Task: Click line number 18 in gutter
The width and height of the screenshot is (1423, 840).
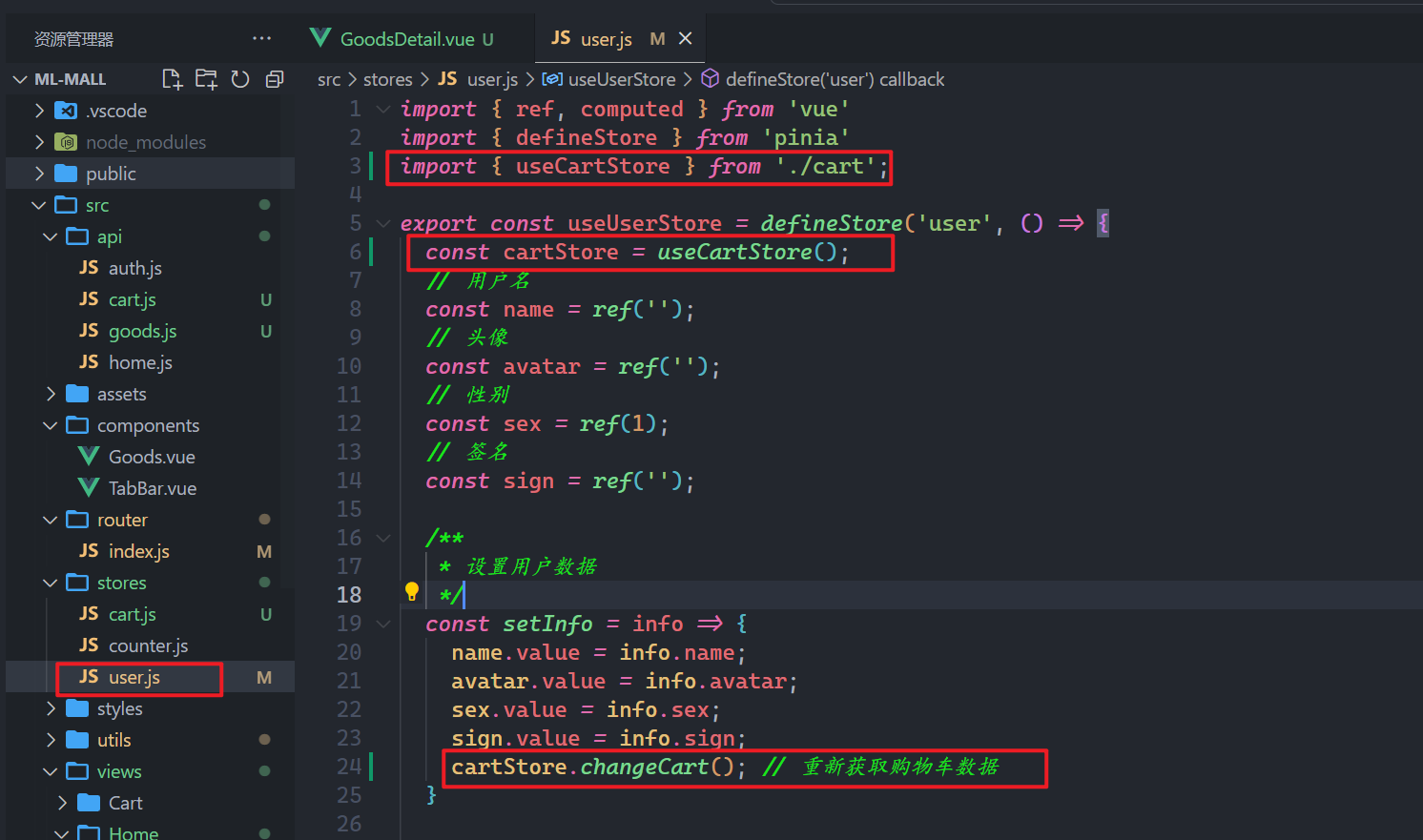Action: click(x=349, y=595)
